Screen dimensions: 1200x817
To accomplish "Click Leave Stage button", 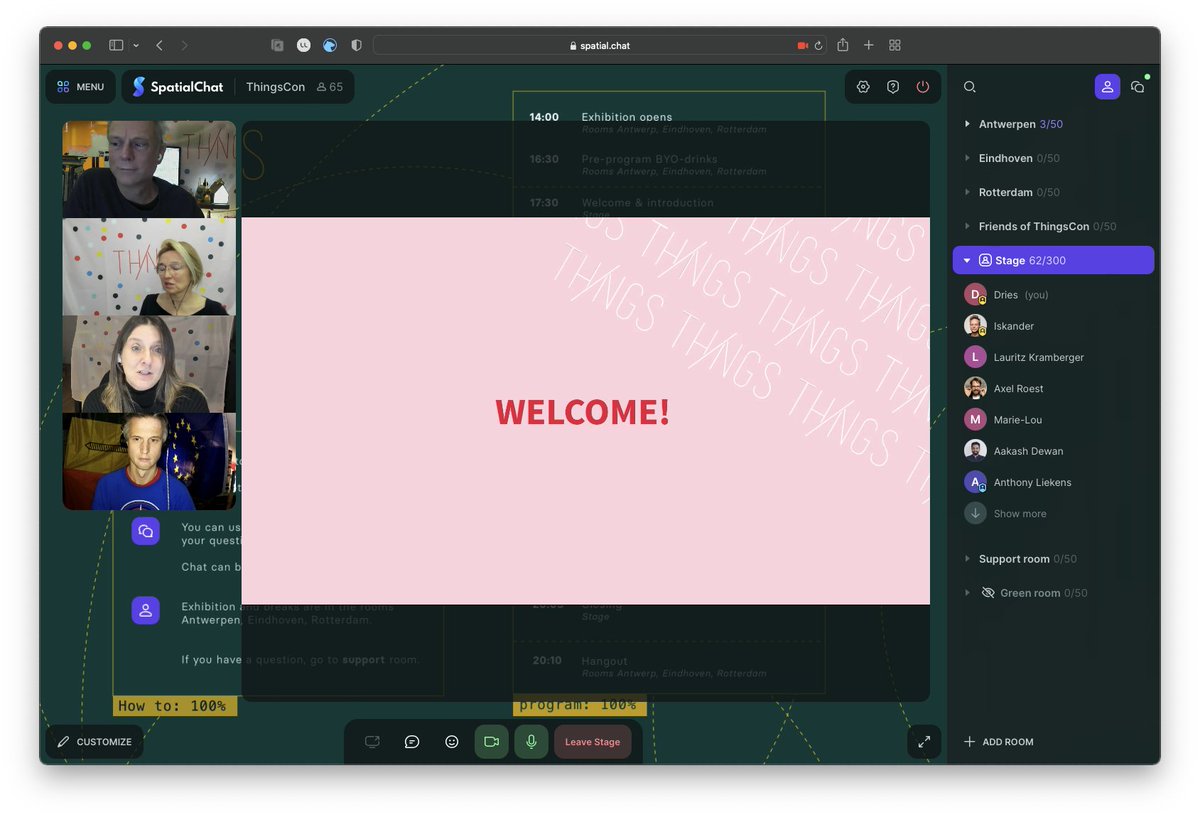I will pos(593,742).
